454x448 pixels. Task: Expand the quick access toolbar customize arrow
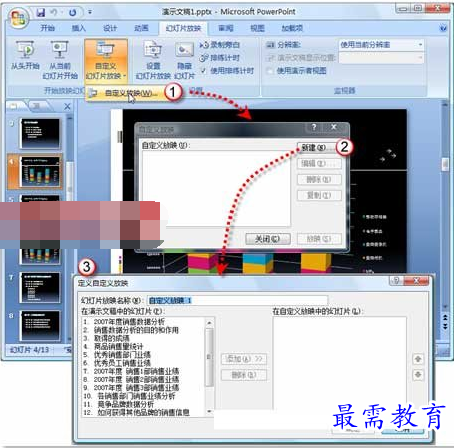coord(90,12)
